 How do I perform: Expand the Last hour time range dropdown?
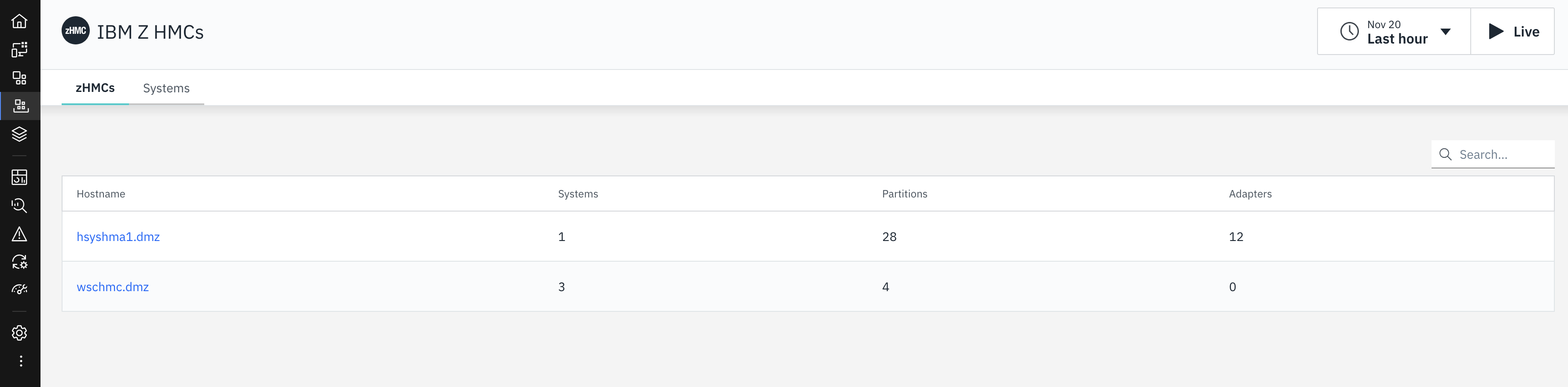click(x=1394, y=32)
